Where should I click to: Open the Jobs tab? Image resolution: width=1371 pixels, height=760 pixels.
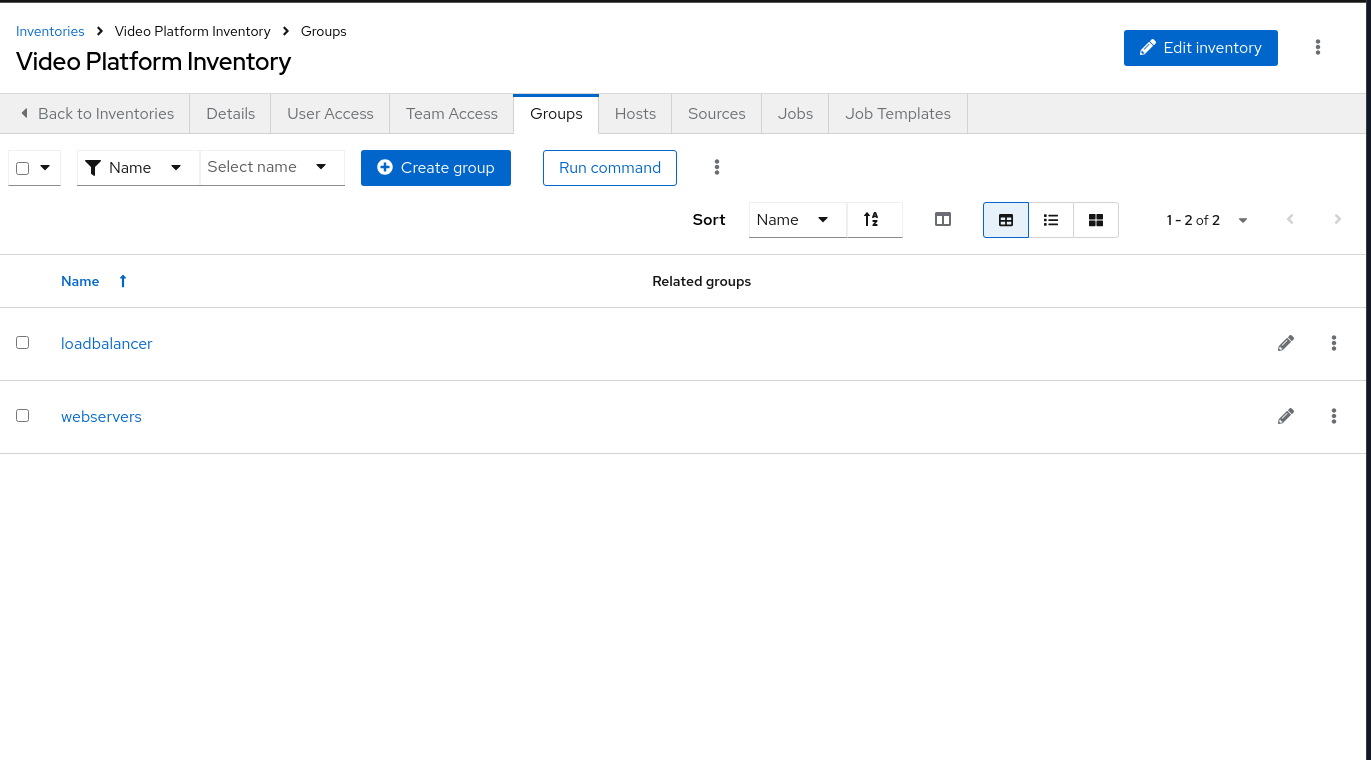coord(795,113)
